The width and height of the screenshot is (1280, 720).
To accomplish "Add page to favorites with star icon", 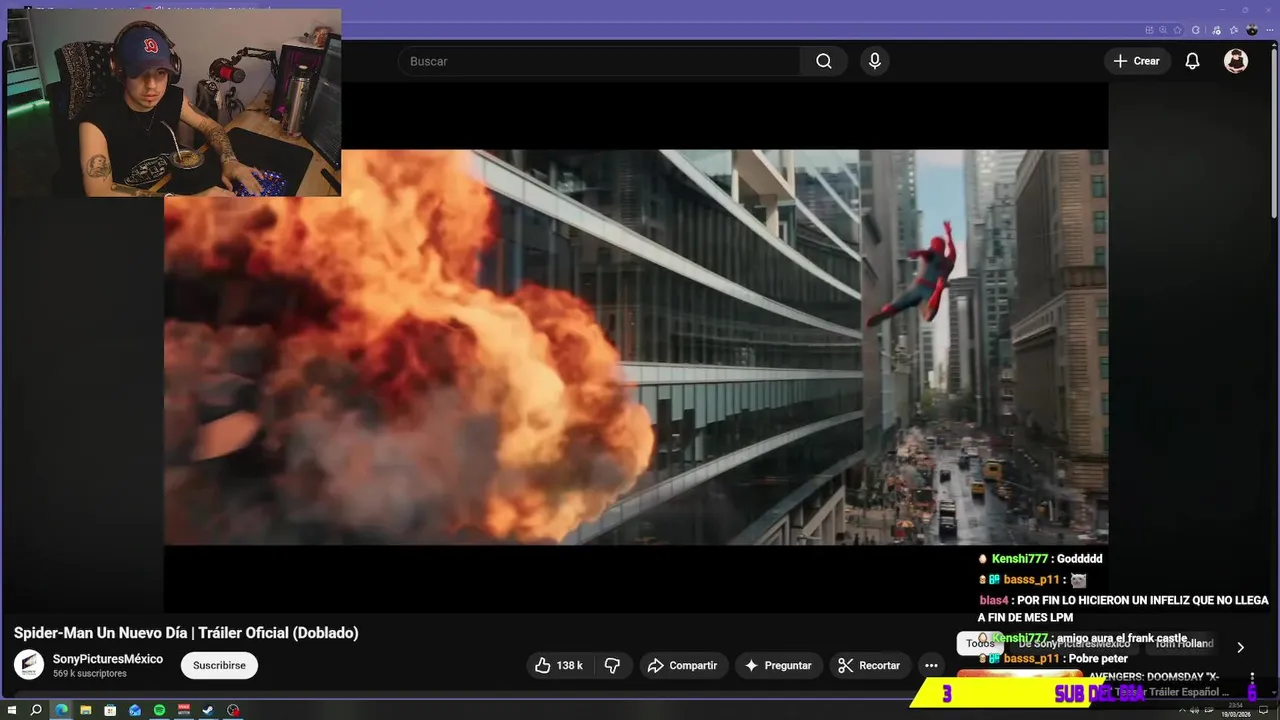I will [1177, 30].
